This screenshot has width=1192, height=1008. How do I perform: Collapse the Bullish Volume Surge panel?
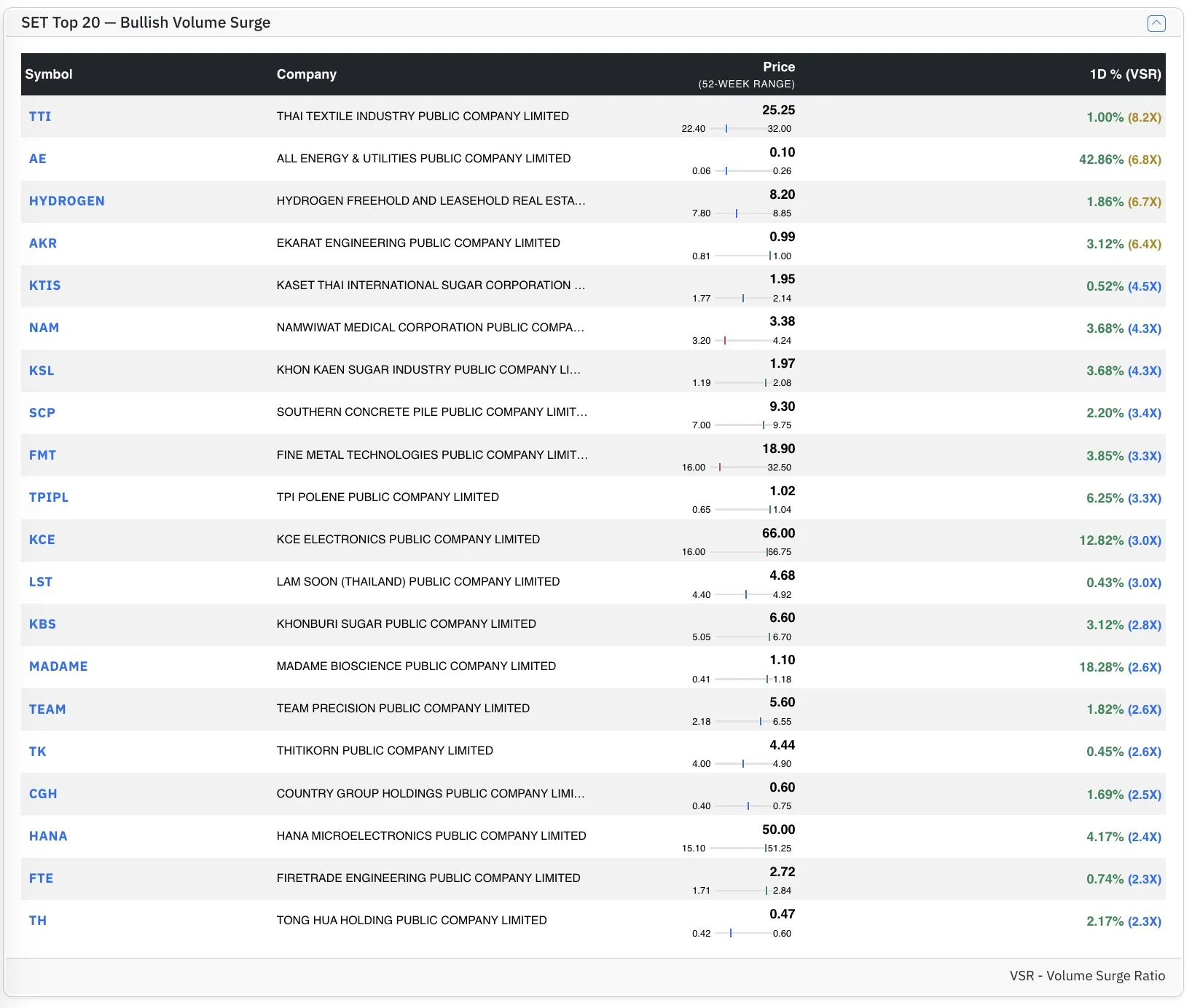pyautogui.click(x=1156, y=23)
